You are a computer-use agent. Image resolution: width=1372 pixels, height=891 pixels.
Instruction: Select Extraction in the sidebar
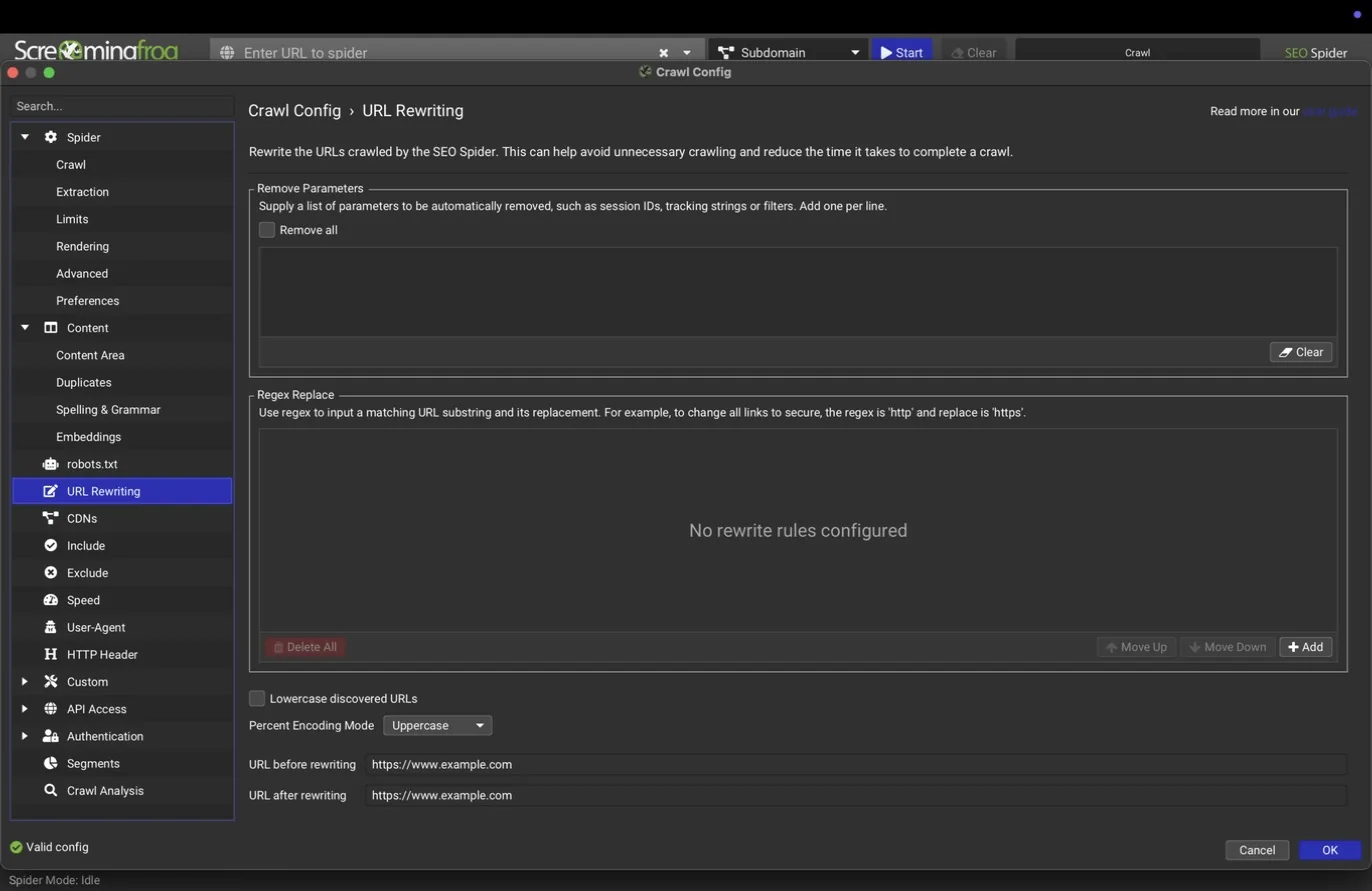coord(83,192)
